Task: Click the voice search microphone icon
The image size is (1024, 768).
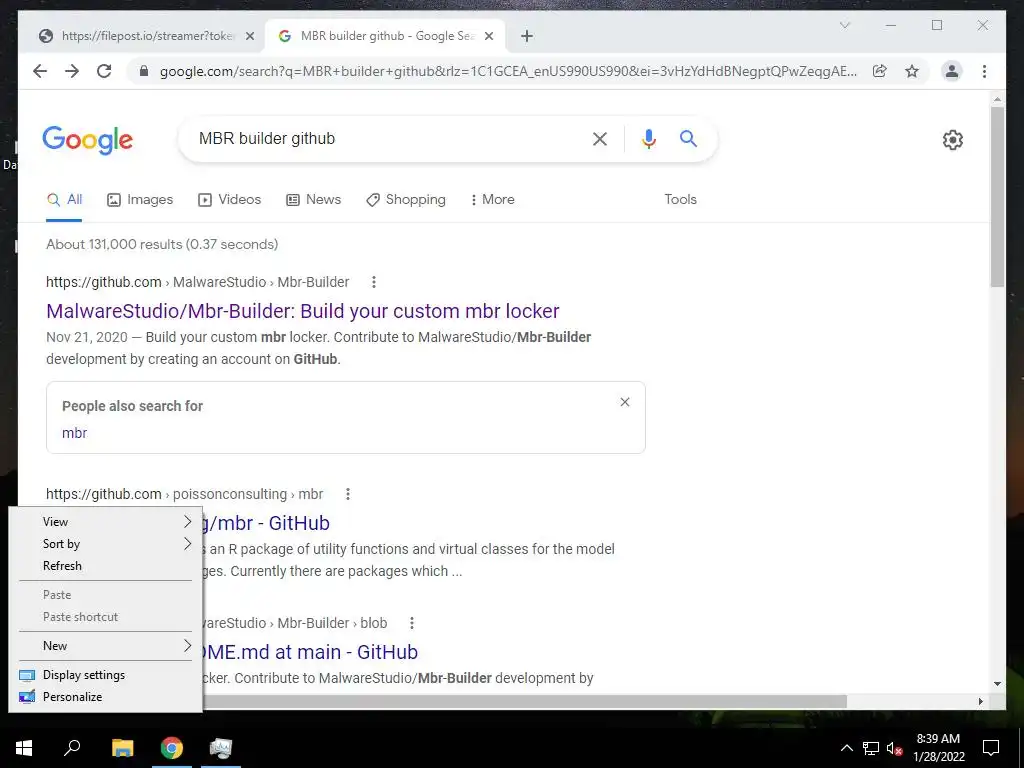Action: [x=648, y=139]
